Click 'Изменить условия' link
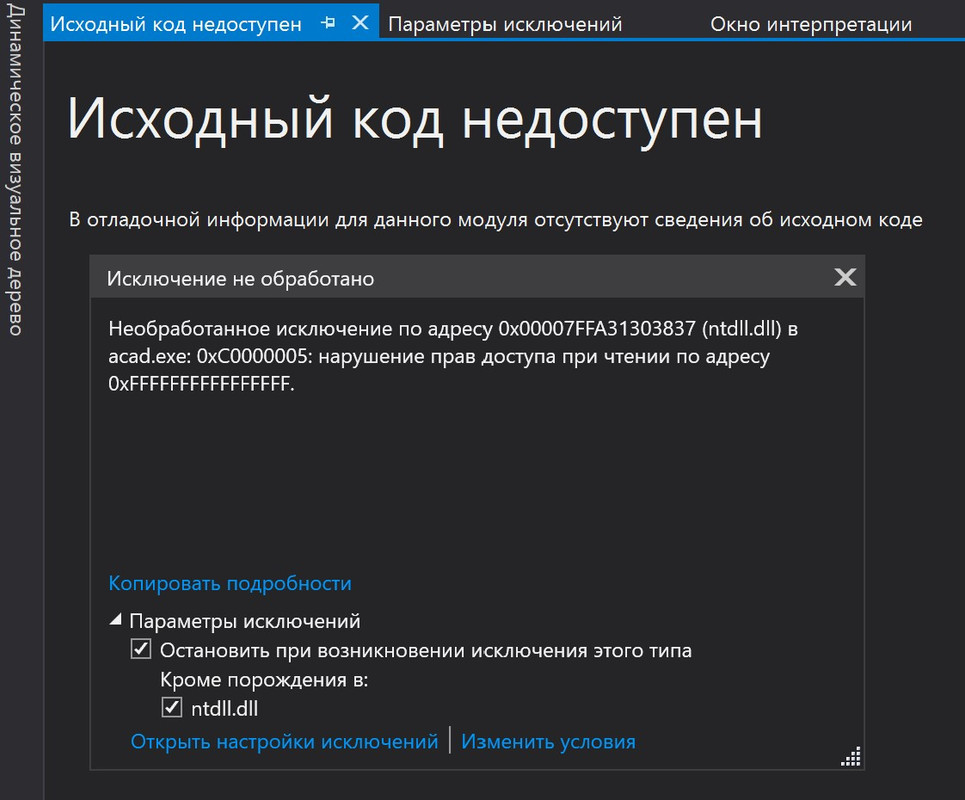Image resolution: width=965 pixels, height=800 pixels. (548, 742)
